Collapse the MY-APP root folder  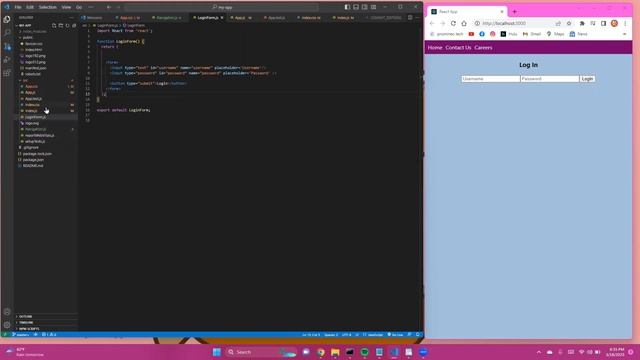coord(25,25)
